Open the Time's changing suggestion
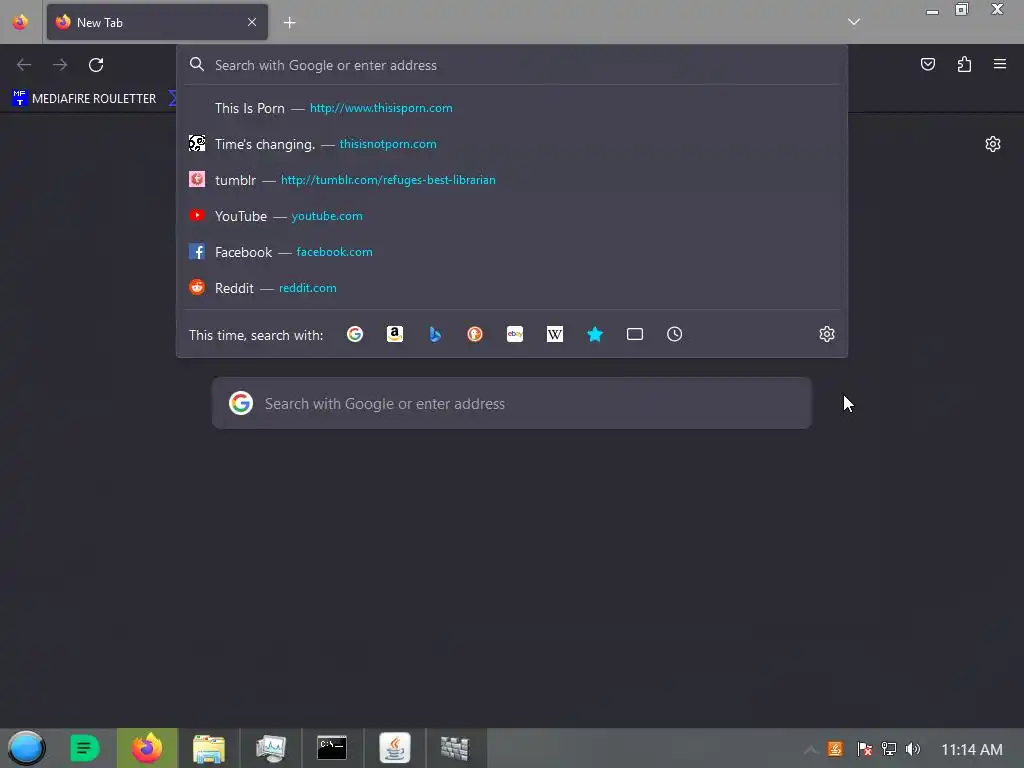Viewport: 1024px width, 768px height. (x=512, y=144)
